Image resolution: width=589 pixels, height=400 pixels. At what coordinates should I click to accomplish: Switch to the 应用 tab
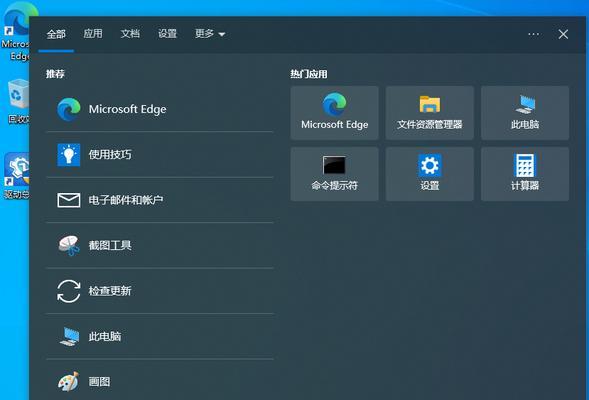(x=93, y=34)
